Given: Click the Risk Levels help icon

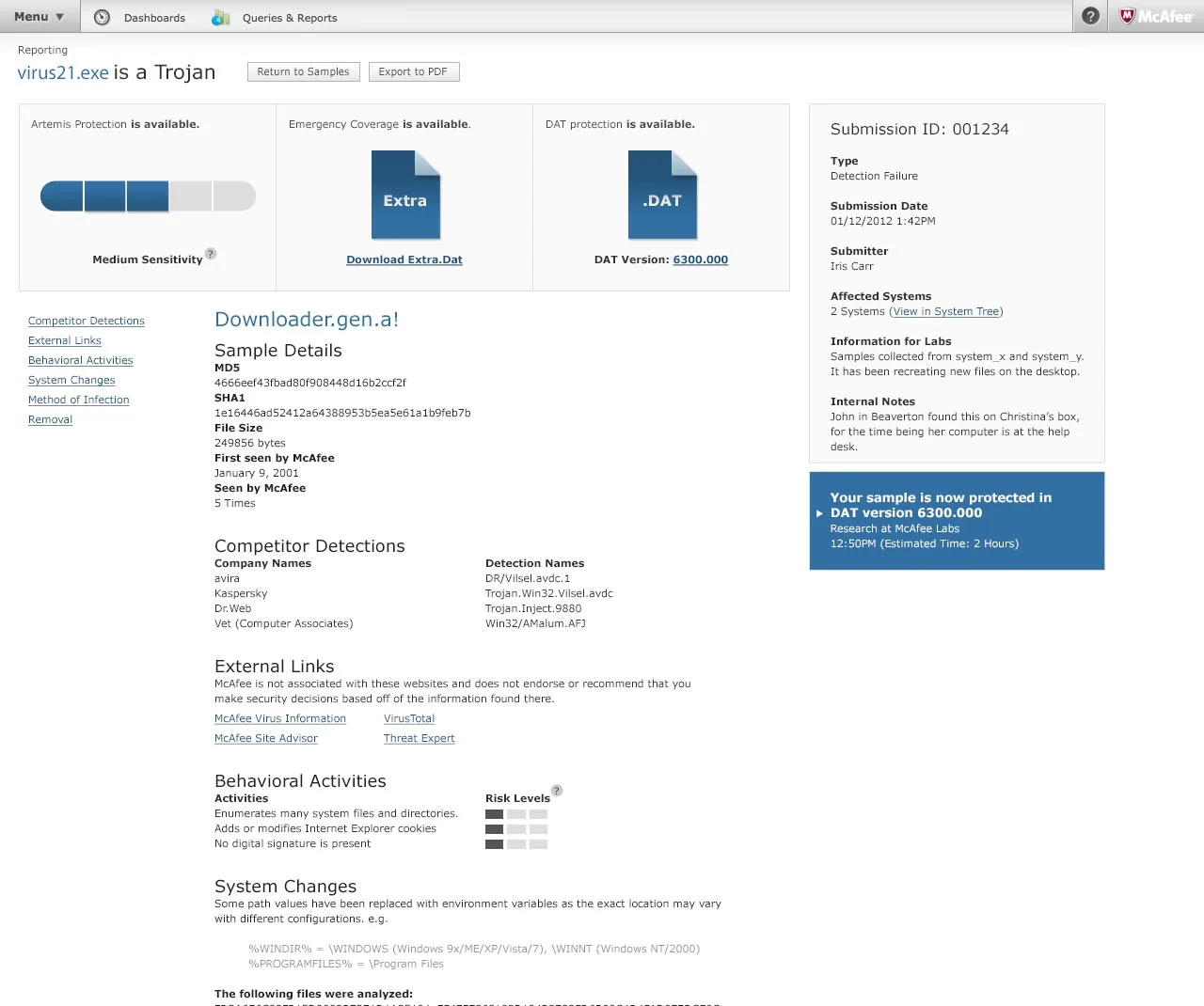Looking at the screenshot, I should tap(556, 791).
